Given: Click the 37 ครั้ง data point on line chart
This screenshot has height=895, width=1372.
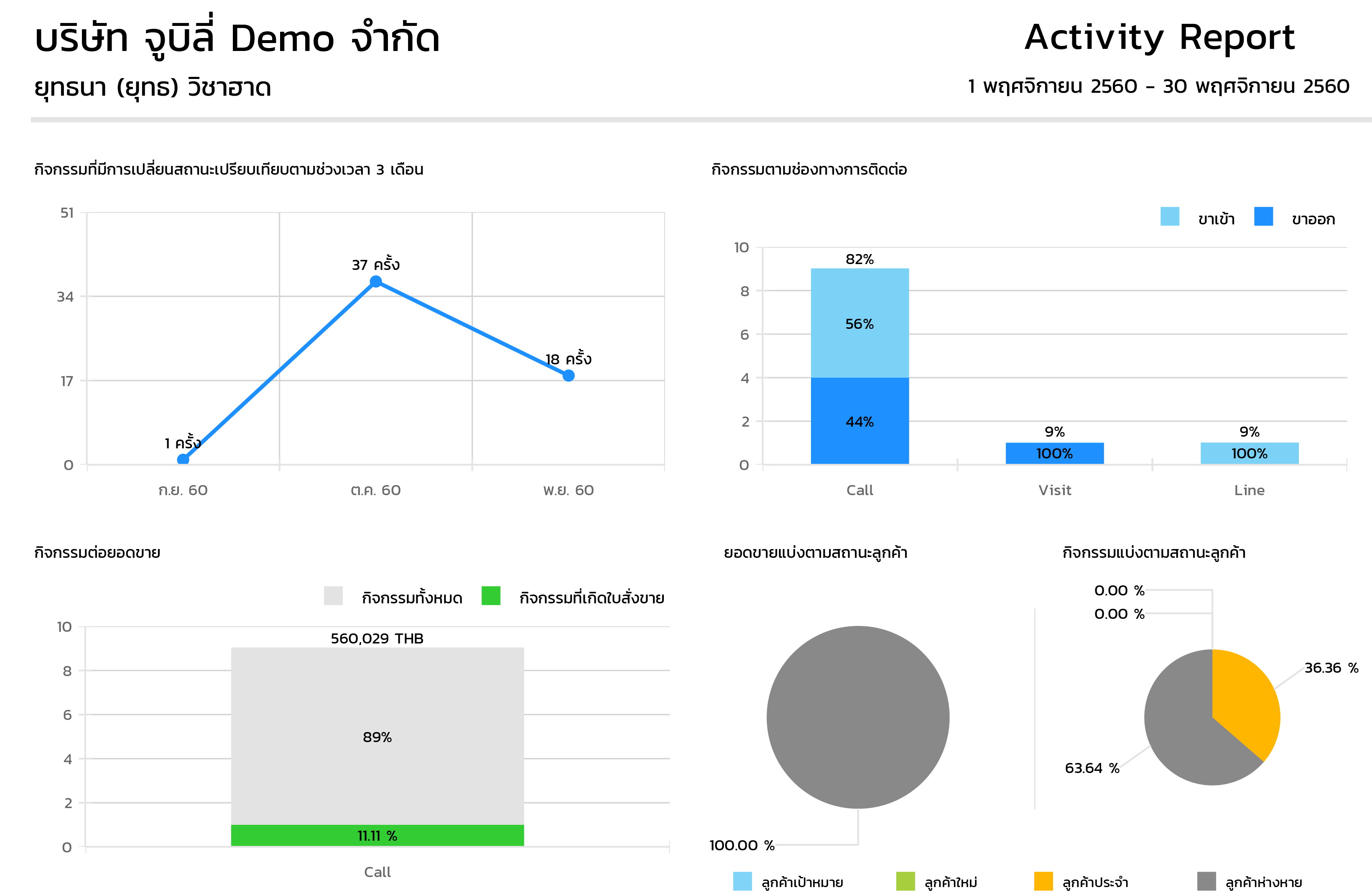Looking at the screenshot, I should coord(376,281).
